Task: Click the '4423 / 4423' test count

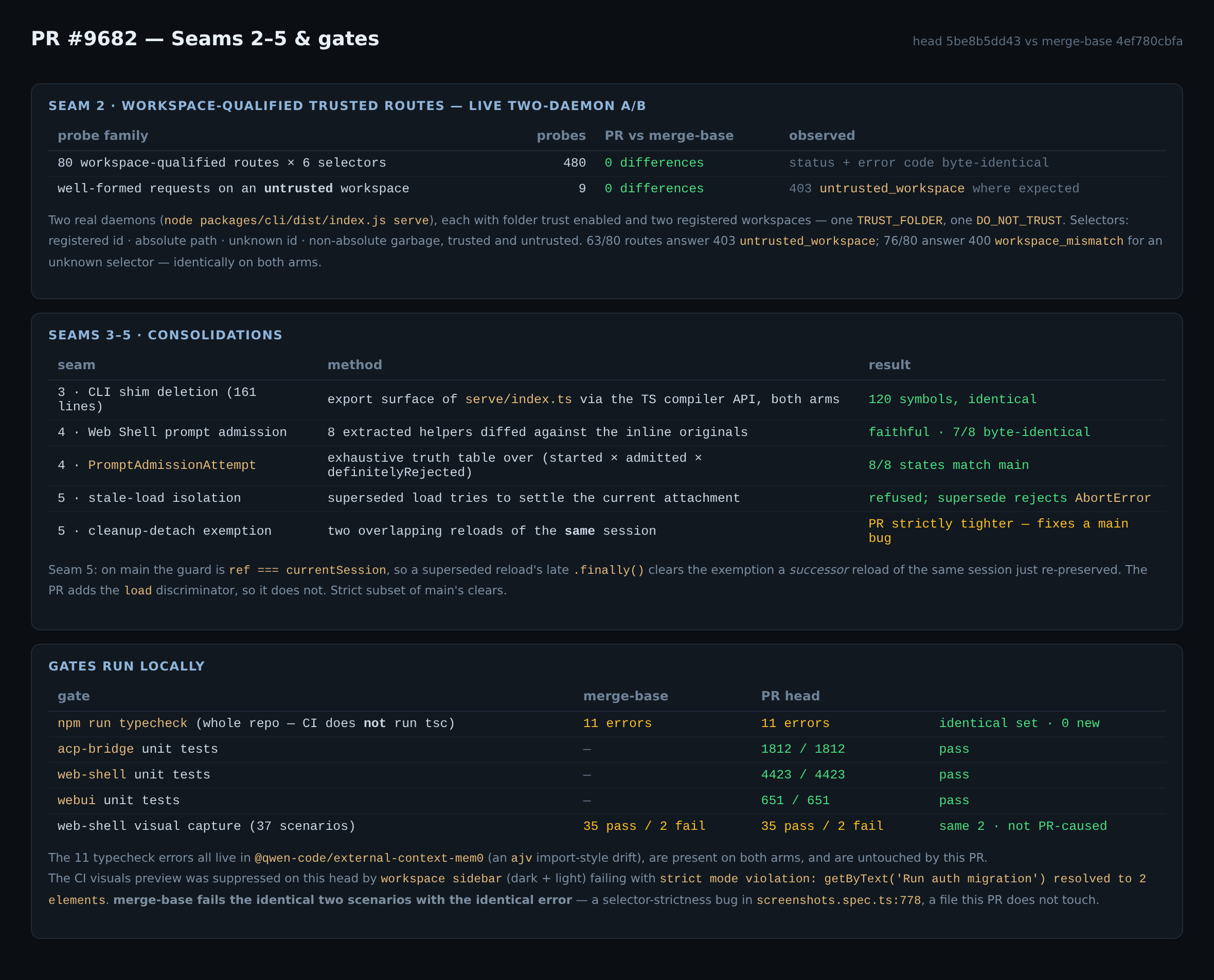Action: [803, 775]
